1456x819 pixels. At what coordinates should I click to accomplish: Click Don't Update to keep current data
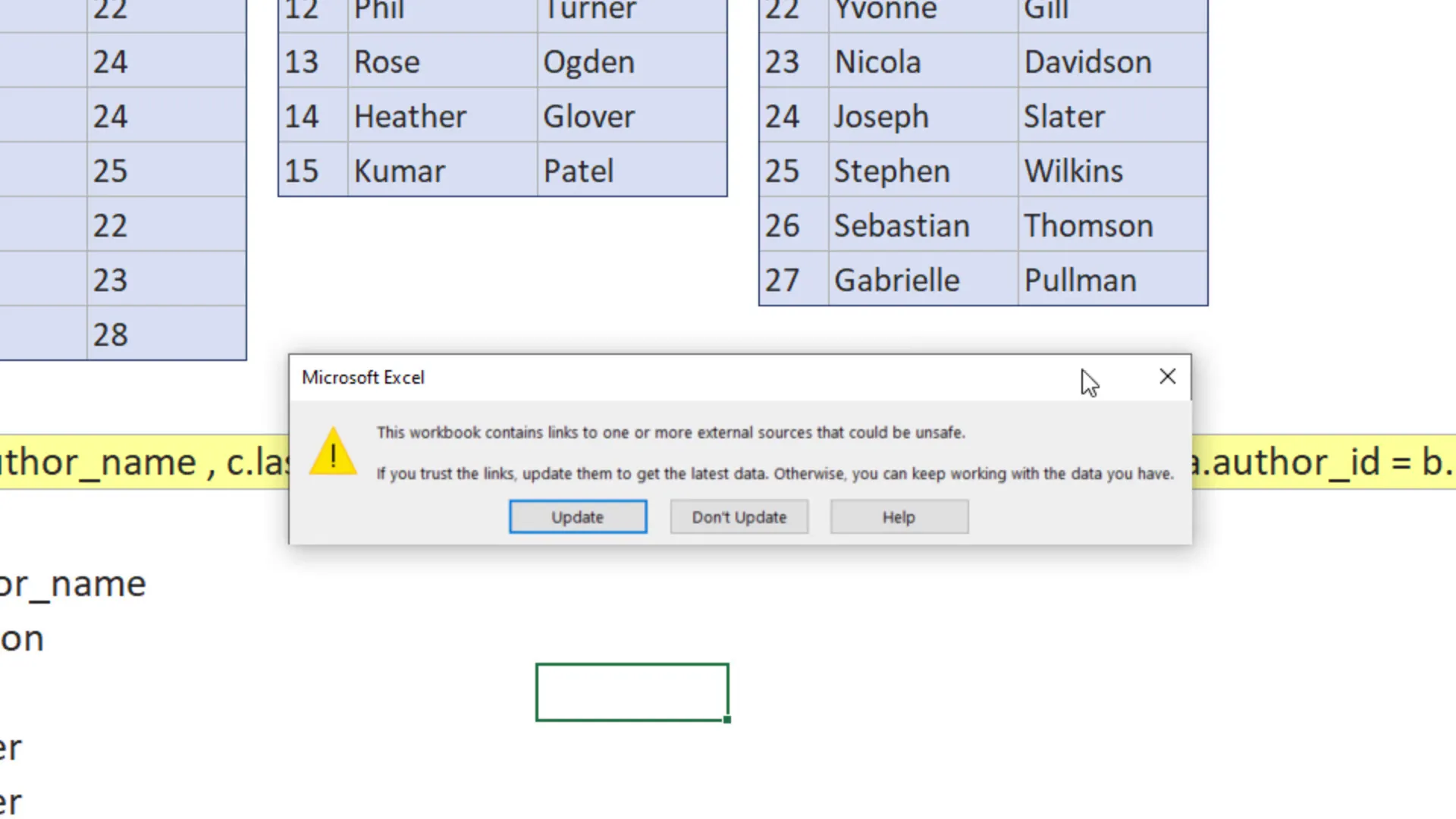(739, 516)
